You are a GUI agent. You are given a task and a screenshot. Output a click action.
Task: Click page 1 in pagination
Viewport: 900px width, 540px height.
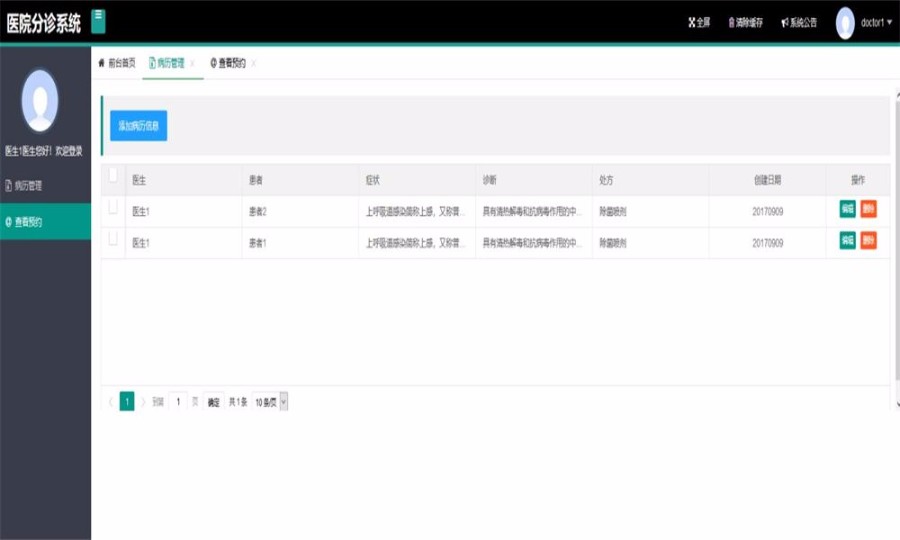pyautogui.click(x=127, y=401)
